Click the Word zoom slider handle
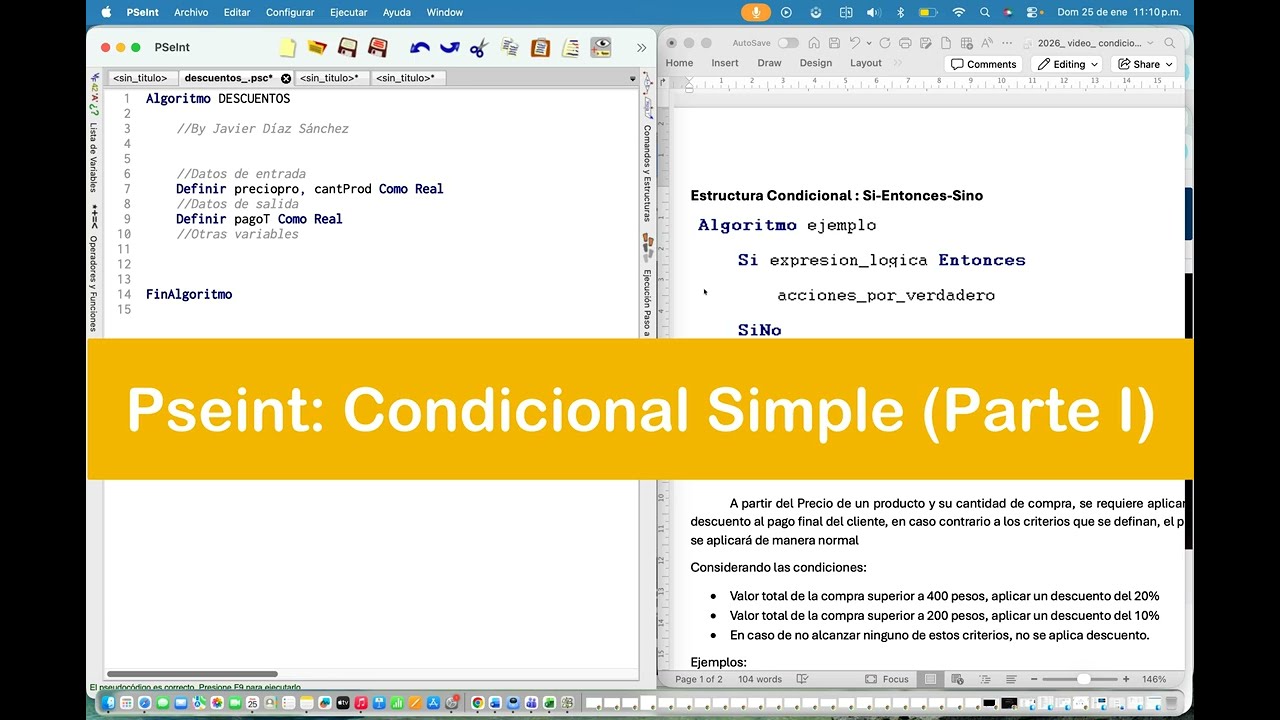The image size is (1280, 720). pos(1083,679)
